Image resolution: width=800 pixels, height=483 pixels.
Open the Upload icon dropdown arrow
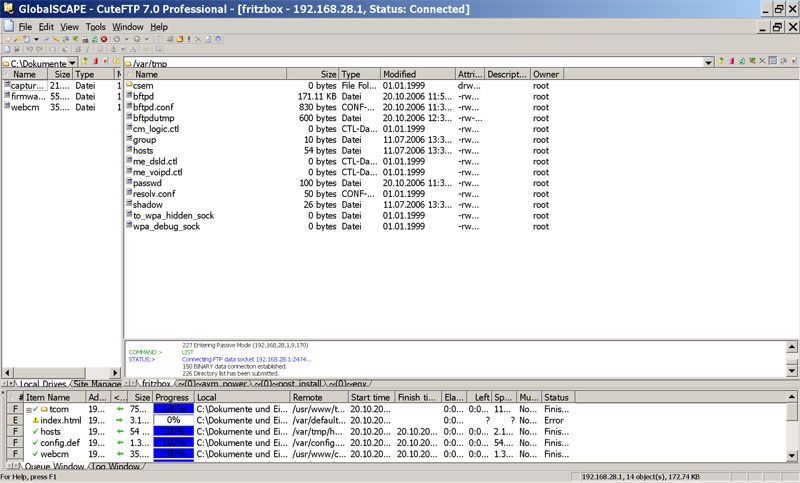147,39
